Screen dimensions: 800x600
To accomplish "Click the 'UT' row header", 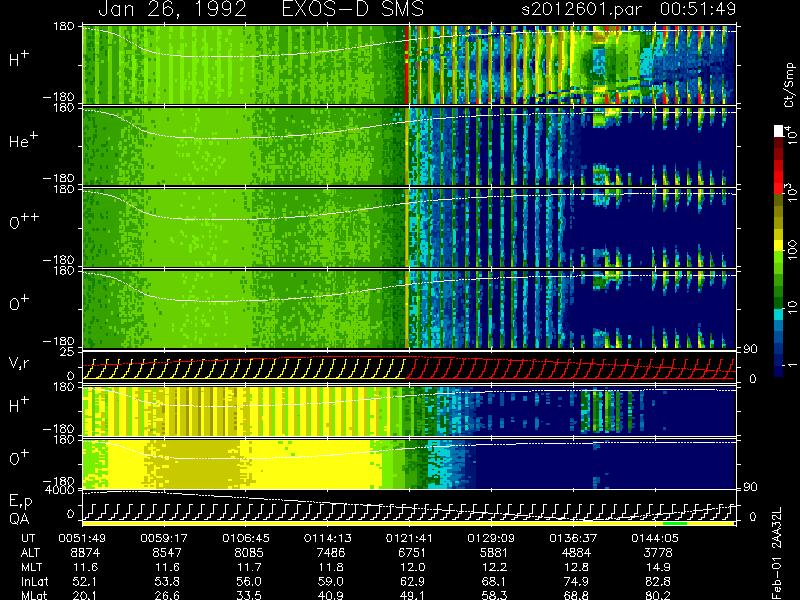I will coord(29,538).
